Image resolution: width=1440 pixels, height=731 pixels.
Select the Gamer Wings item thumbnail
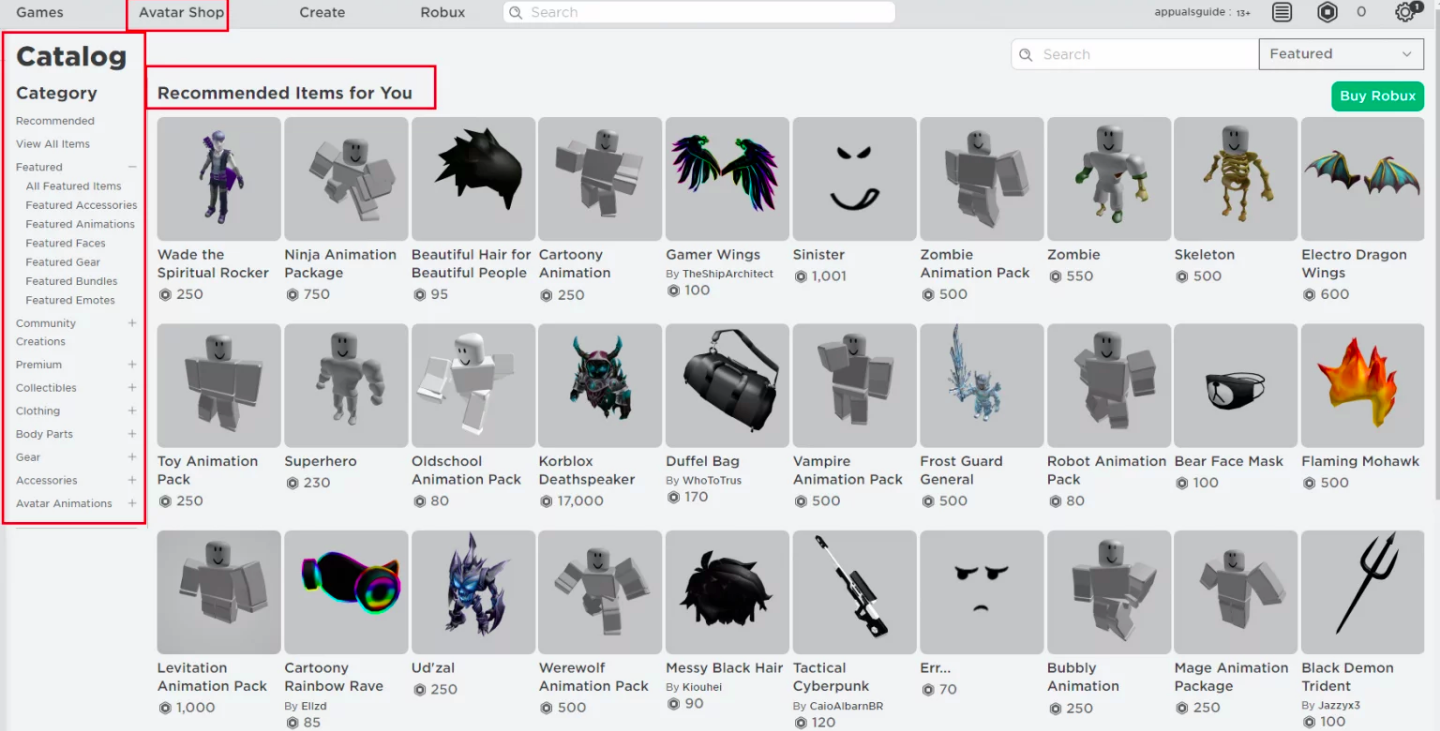727,178
